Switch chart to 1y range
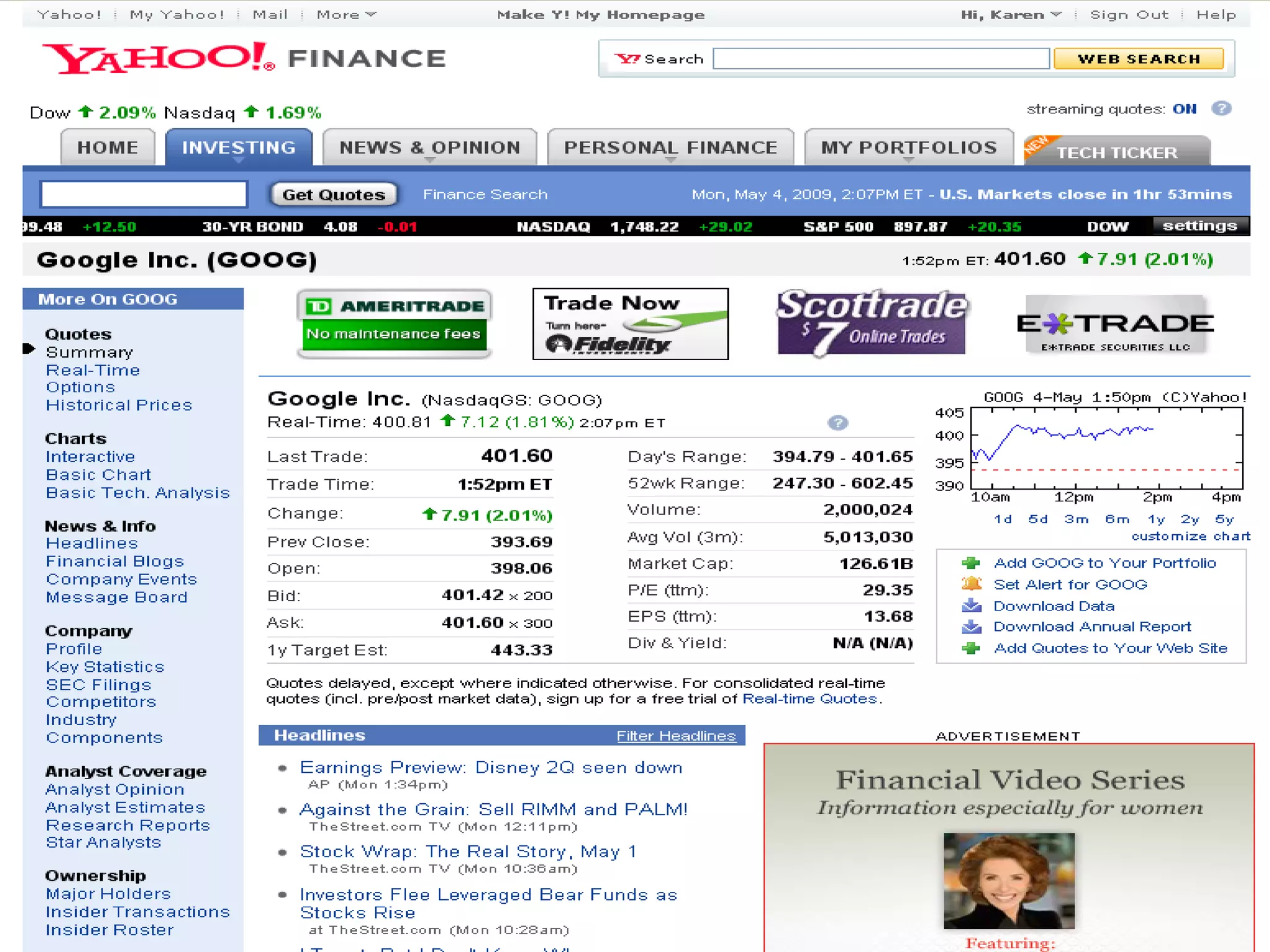1270x952 pixels. point(1156,519)
